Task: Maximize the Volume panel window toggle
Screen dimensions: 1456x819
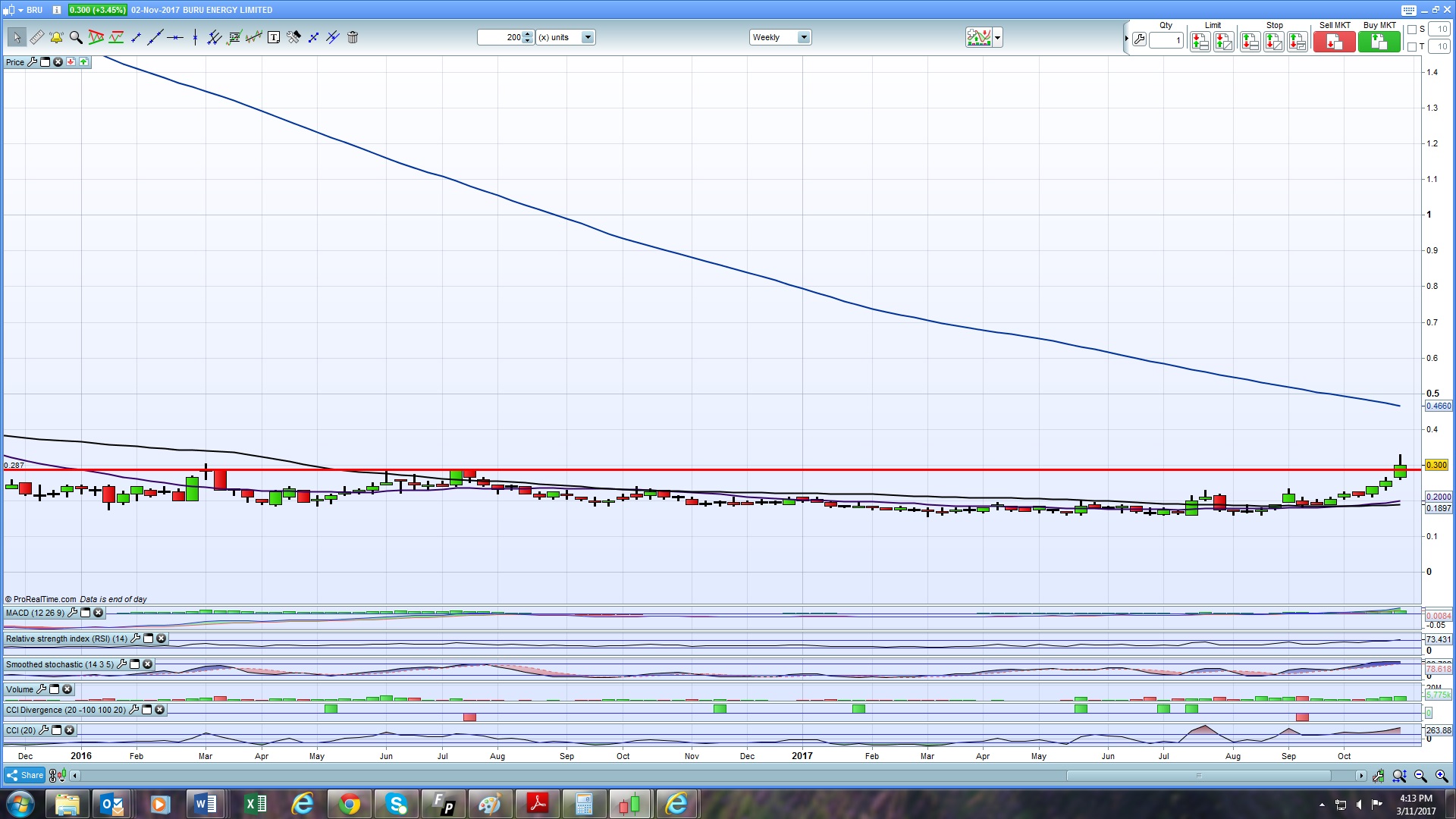Action: 54,689
